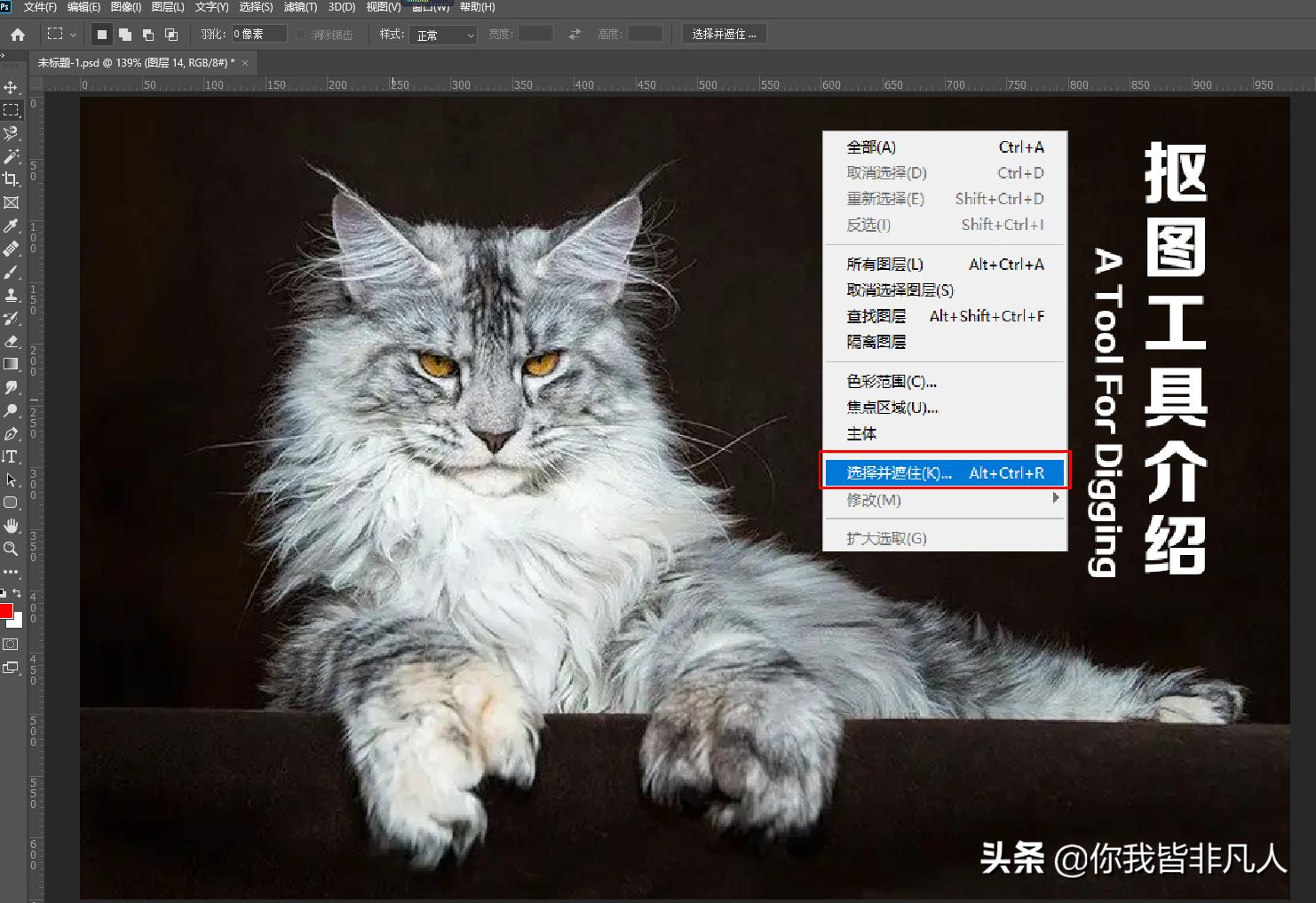This screenshot has height=903, width=1316.
Task: Toggle Quick Mask mode at toolbar bottom
Action: [x=12, y=646]
